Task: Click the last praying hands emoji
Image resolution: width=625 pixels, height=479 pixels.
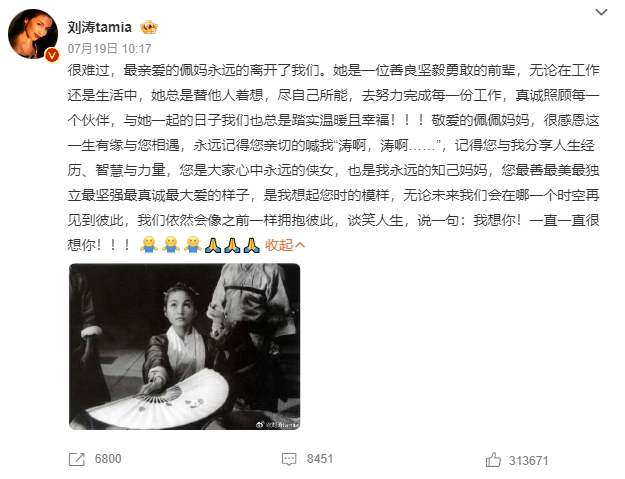Action: click(251, 245)
